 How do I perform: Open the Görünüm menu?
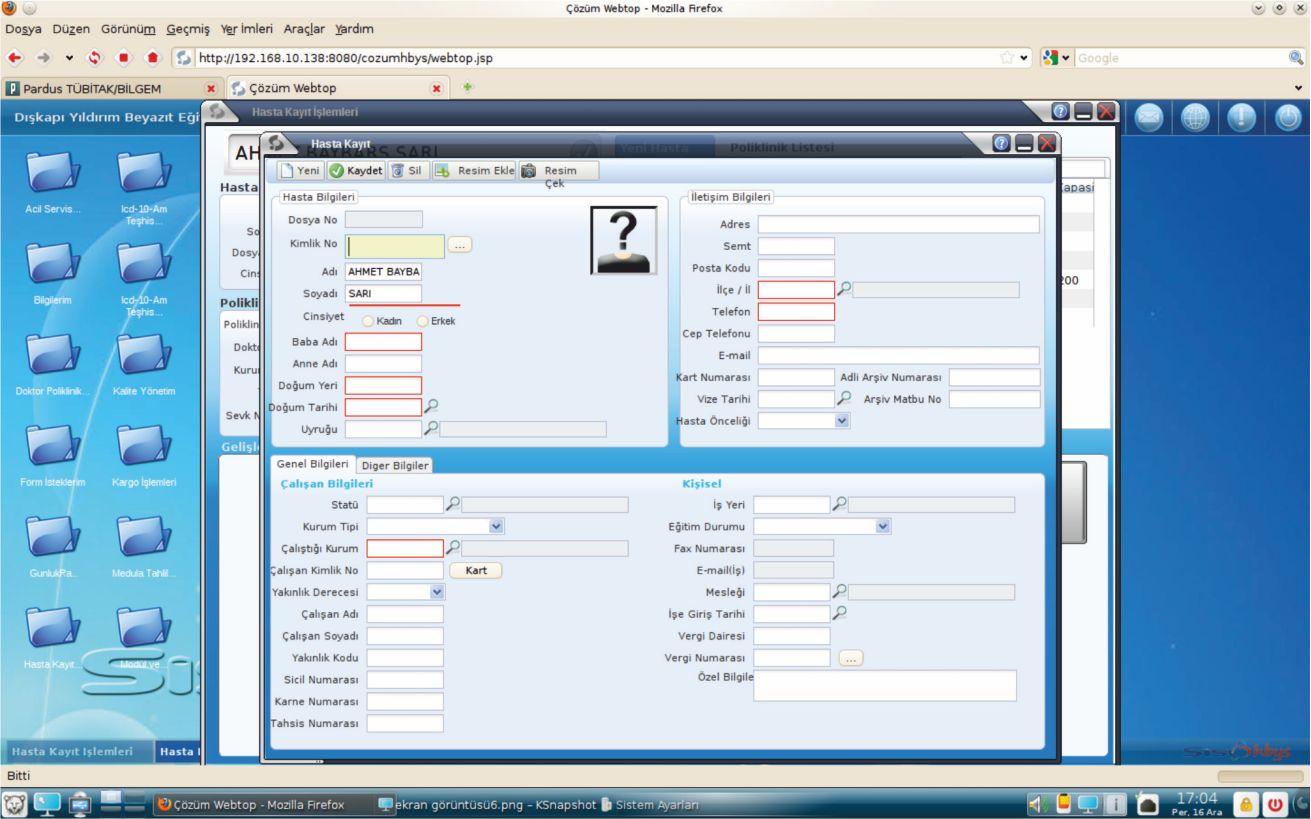point(128,28)
